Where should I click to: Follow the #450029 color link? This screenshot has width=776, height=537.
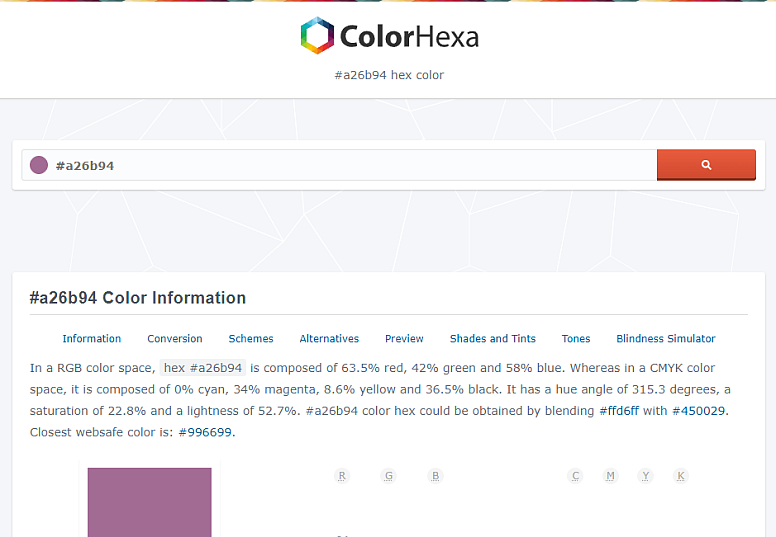698,411
